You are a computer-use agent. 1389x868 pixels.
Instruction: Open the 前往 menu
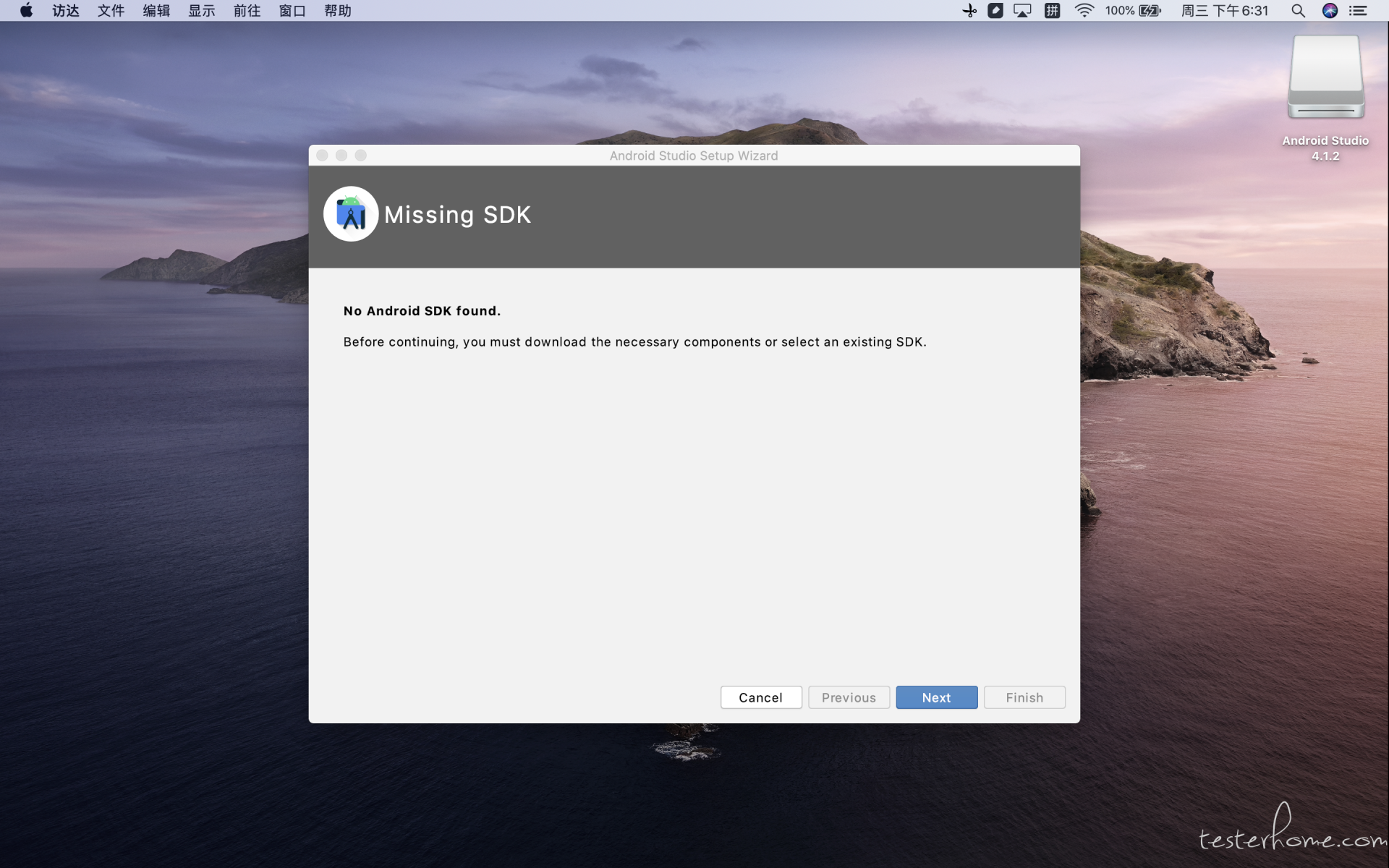(247, 10)
